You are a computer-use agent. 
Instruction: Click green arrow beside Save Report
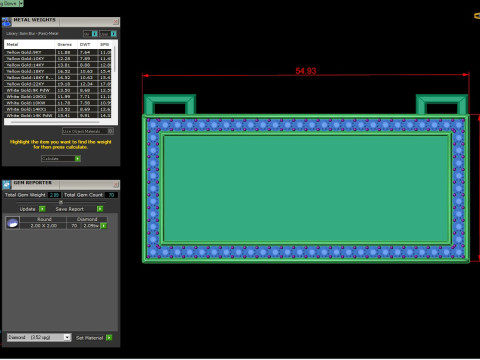point(100,209)
